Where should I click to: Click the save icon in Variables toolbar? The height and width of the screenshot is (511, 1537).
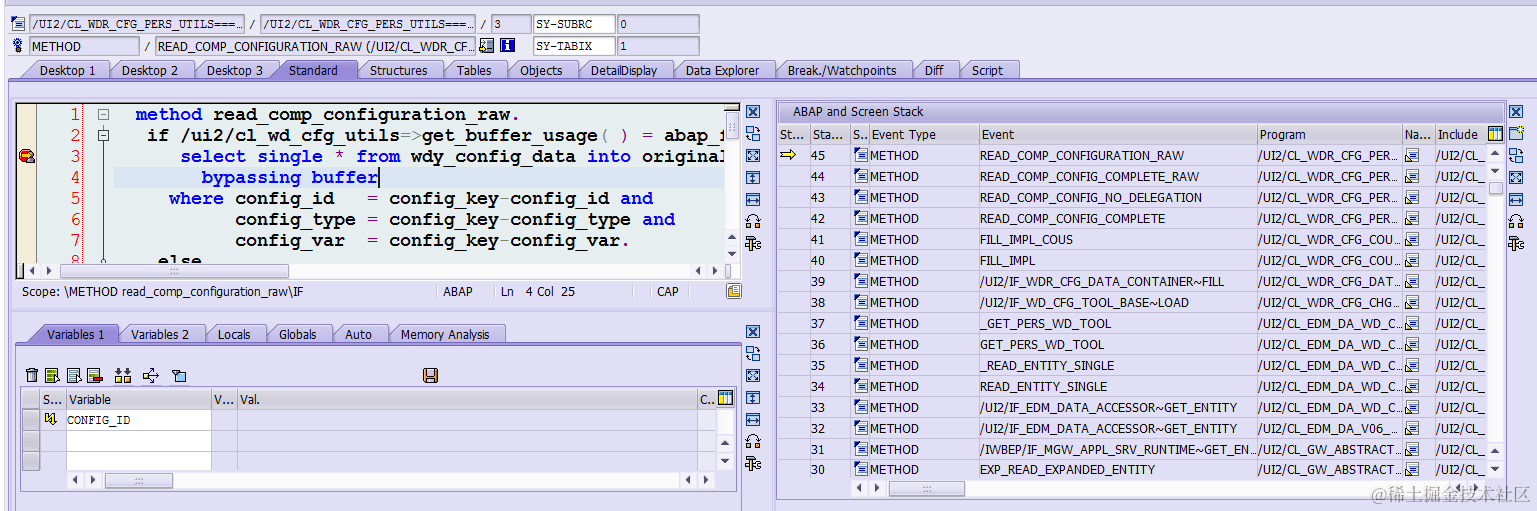[x=431, y=375]
